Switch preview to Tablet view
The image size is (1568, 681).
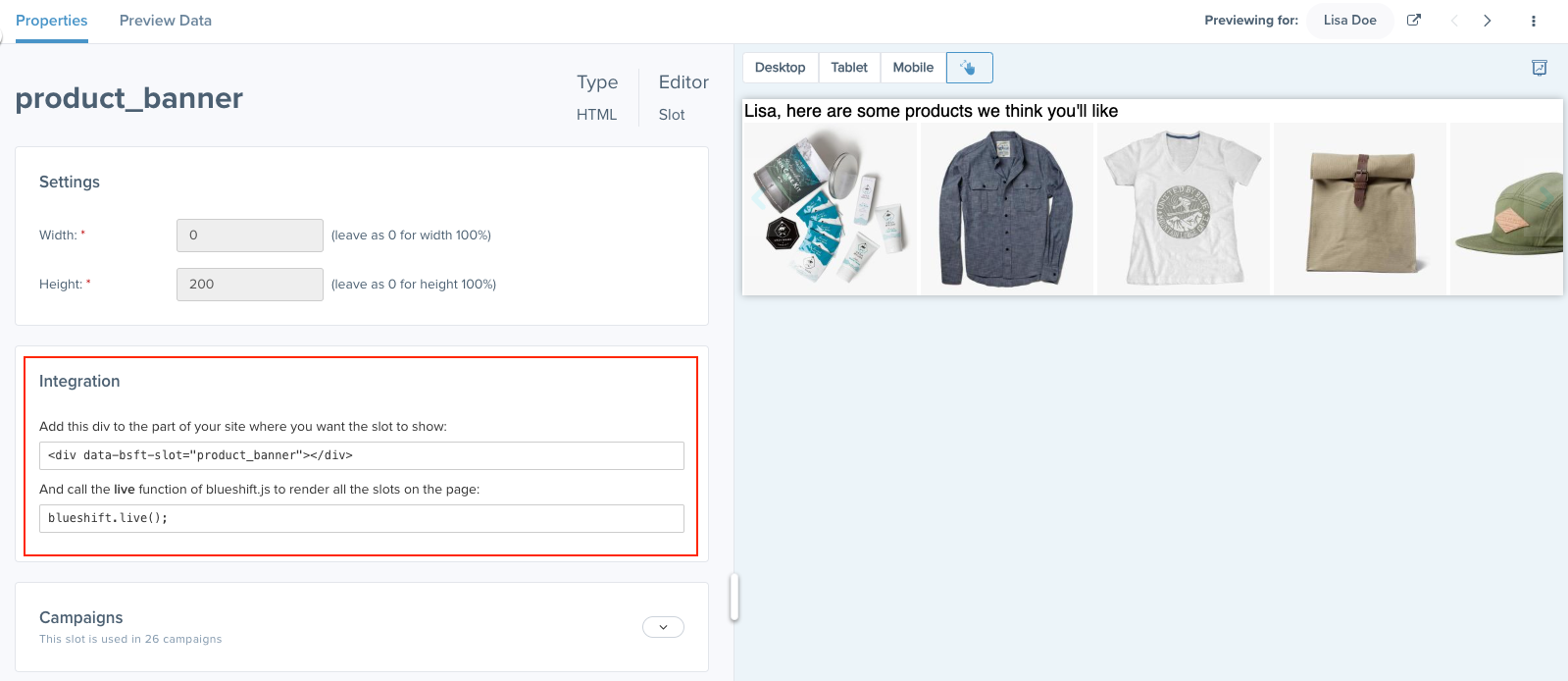[849, 68]
